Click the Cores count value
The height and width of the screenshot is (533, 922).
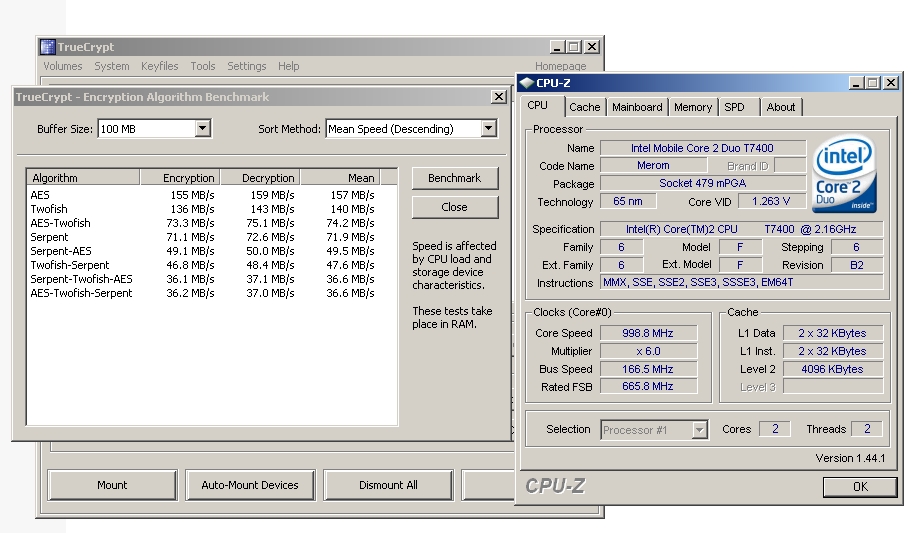(x=775, y=429)
